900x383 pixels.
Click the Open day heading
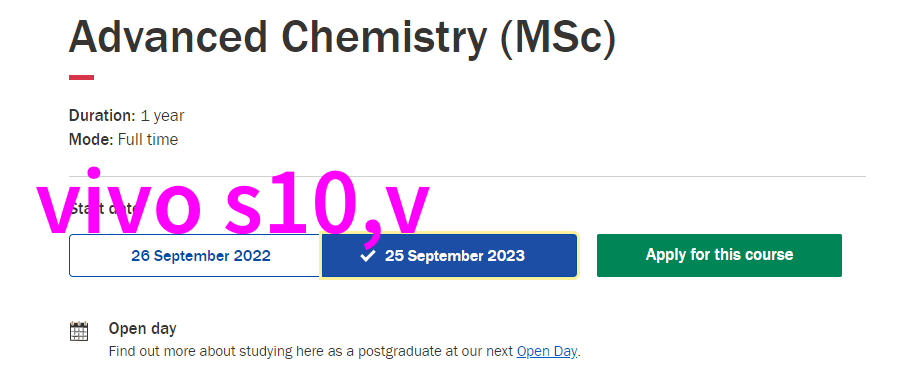pos(142,328)
